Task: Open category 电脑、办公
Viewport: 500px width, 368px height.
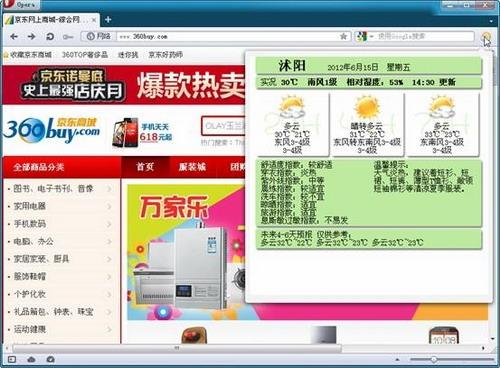Action: (33, 241)
